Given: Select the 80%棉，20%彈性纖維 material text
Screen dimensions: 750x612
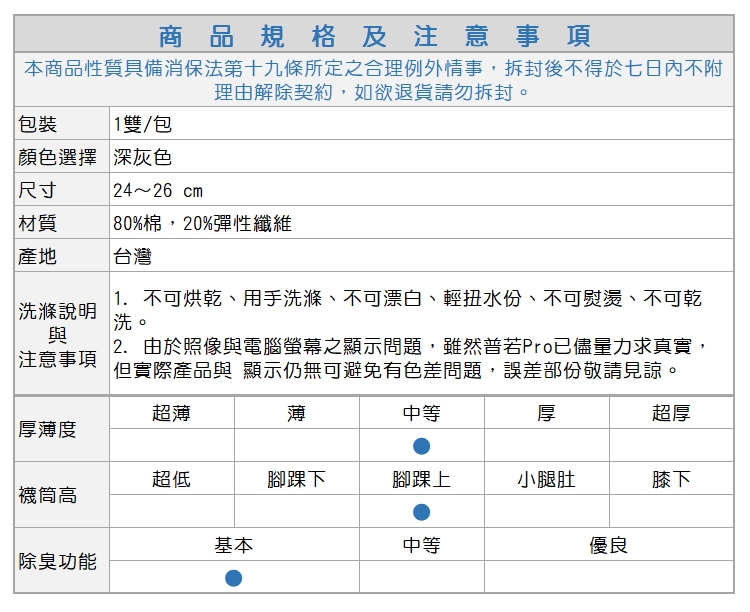Looking at the screenshot, I should (202, 223).
